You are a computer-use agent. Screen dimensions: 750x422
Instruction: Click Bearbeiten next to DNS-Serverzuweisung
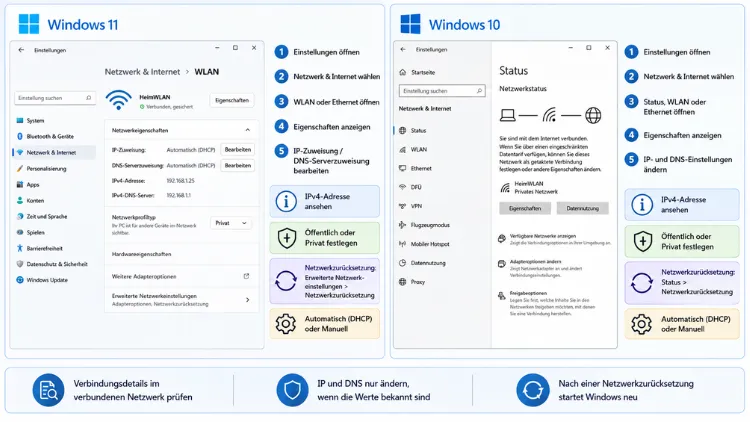238,166
